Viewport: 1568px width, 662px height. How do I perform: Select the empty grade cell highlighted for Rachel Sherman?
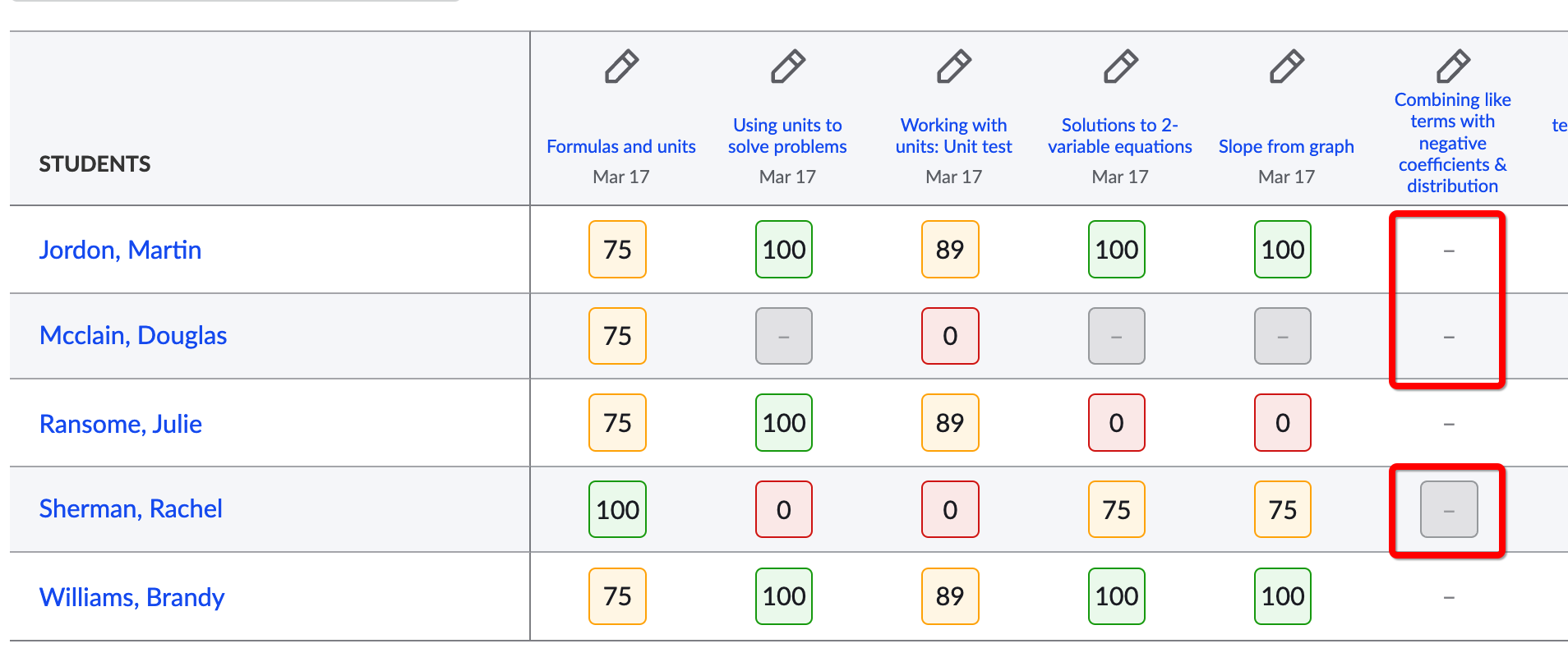coord(1447,509)
